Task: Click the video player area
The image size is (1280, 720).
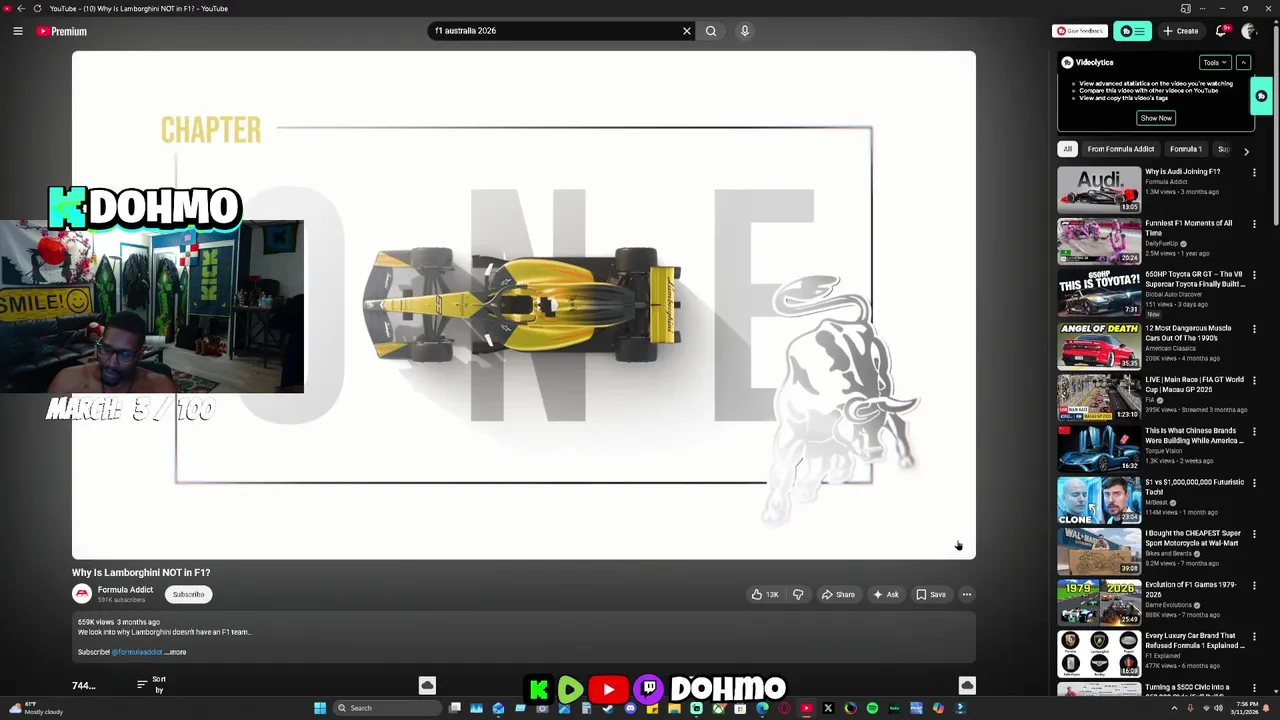Action: [x=524, y=305]
